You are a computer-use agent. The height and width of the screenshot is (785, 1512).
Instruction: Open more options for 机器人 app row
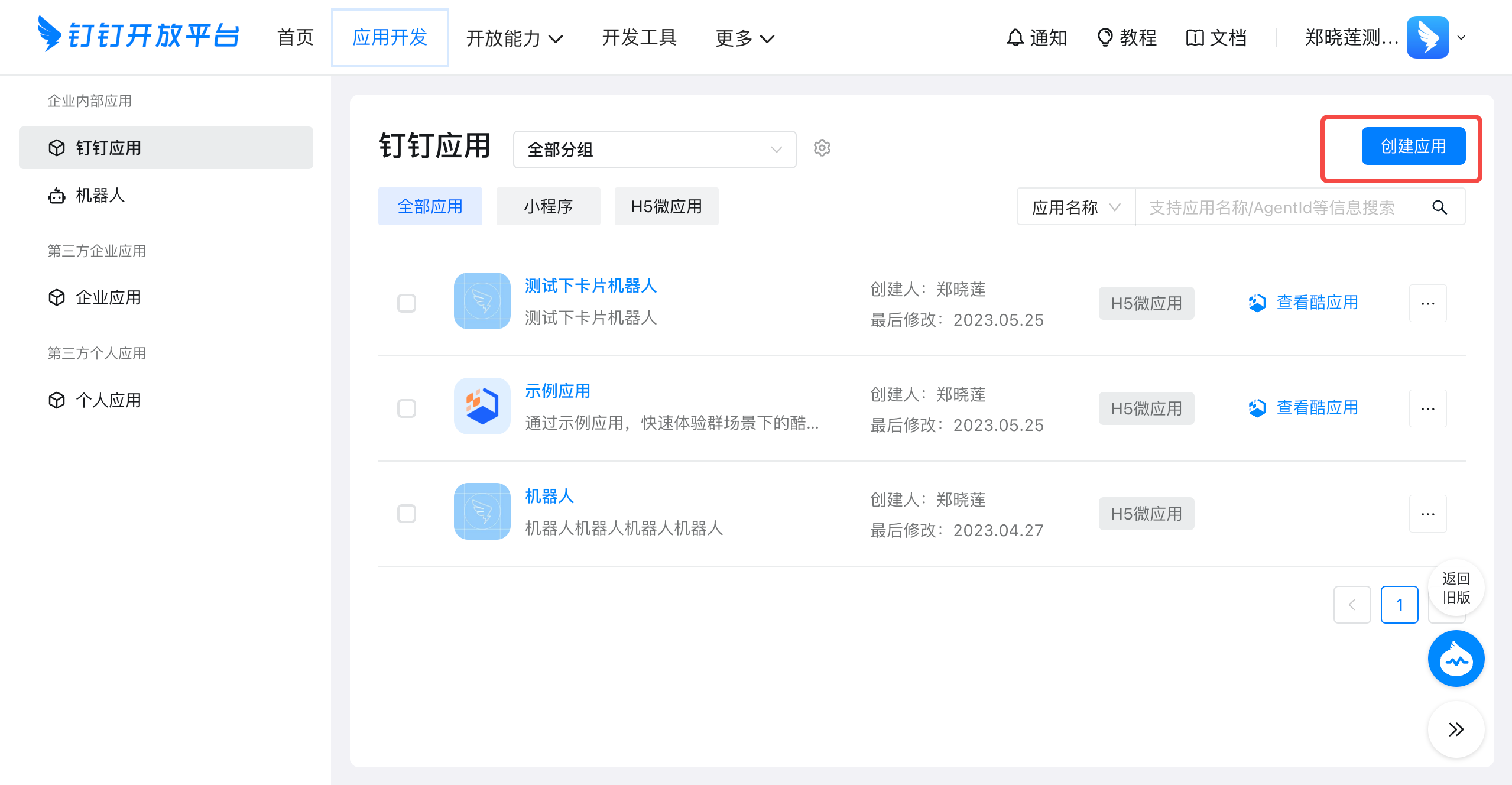coord(1427,514)
